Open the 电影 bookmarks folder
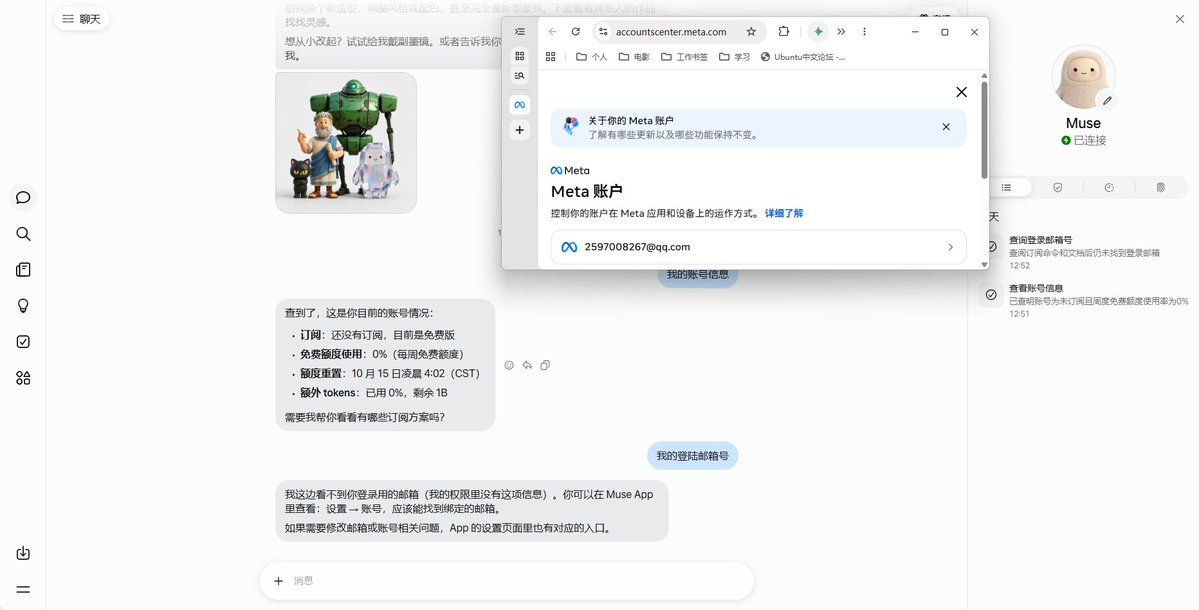This screenshot has height=610, width=1199. [x=634, y=57]
